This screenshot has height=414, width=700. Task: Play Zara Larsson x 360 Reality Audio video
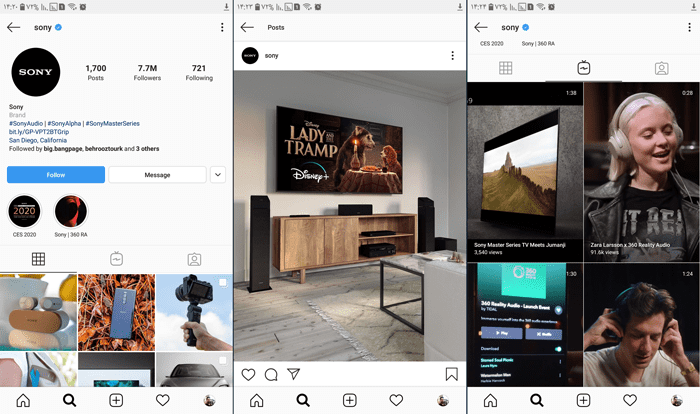click(642, 172)
